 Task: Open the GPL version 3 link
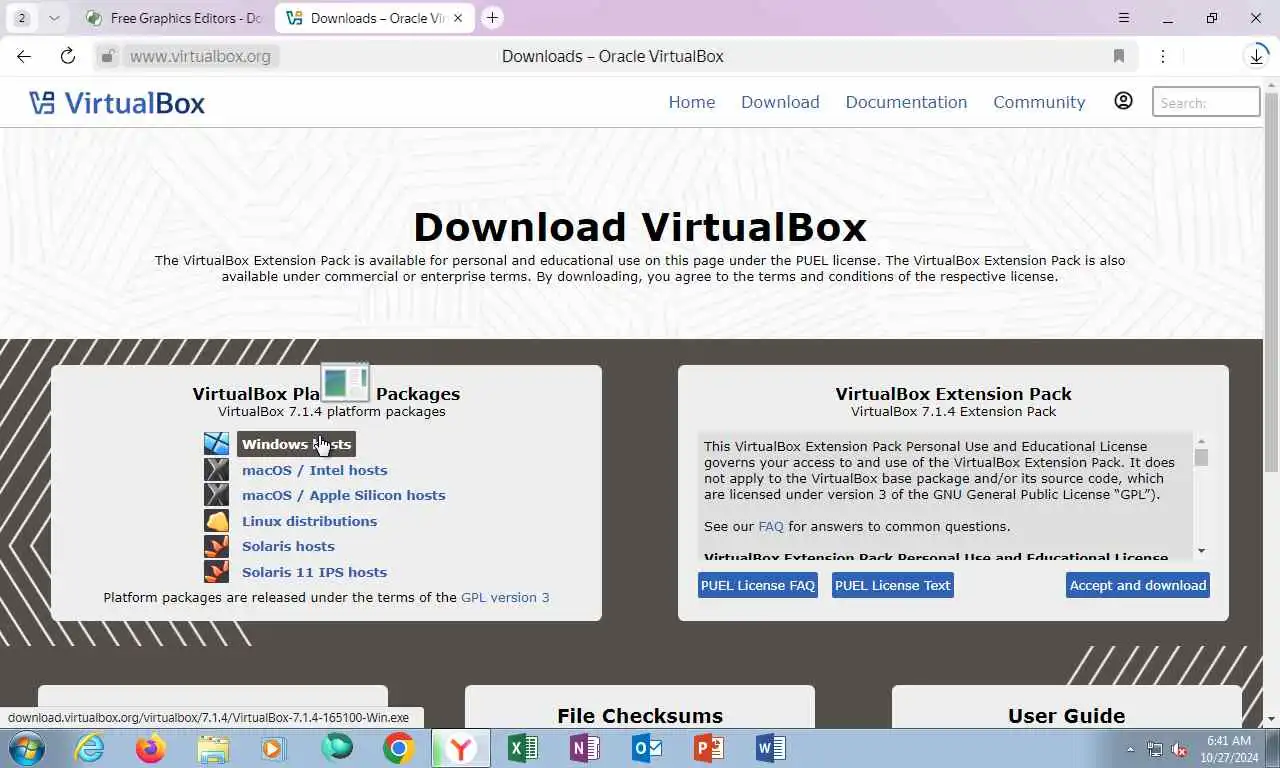(x=505, y=597)
